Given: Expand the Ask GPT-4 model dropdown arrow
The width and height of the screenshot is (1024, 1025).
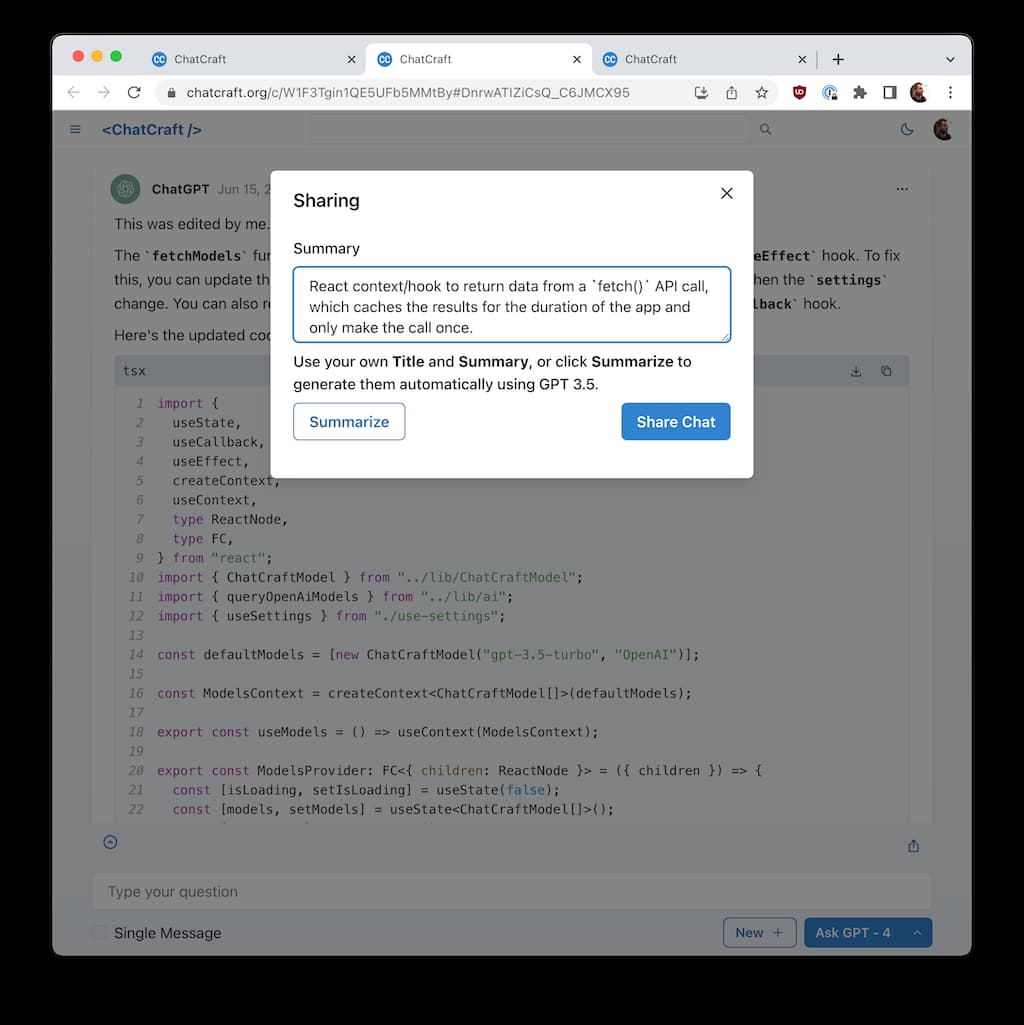Looking at the screenshot, I should [917, 933].
